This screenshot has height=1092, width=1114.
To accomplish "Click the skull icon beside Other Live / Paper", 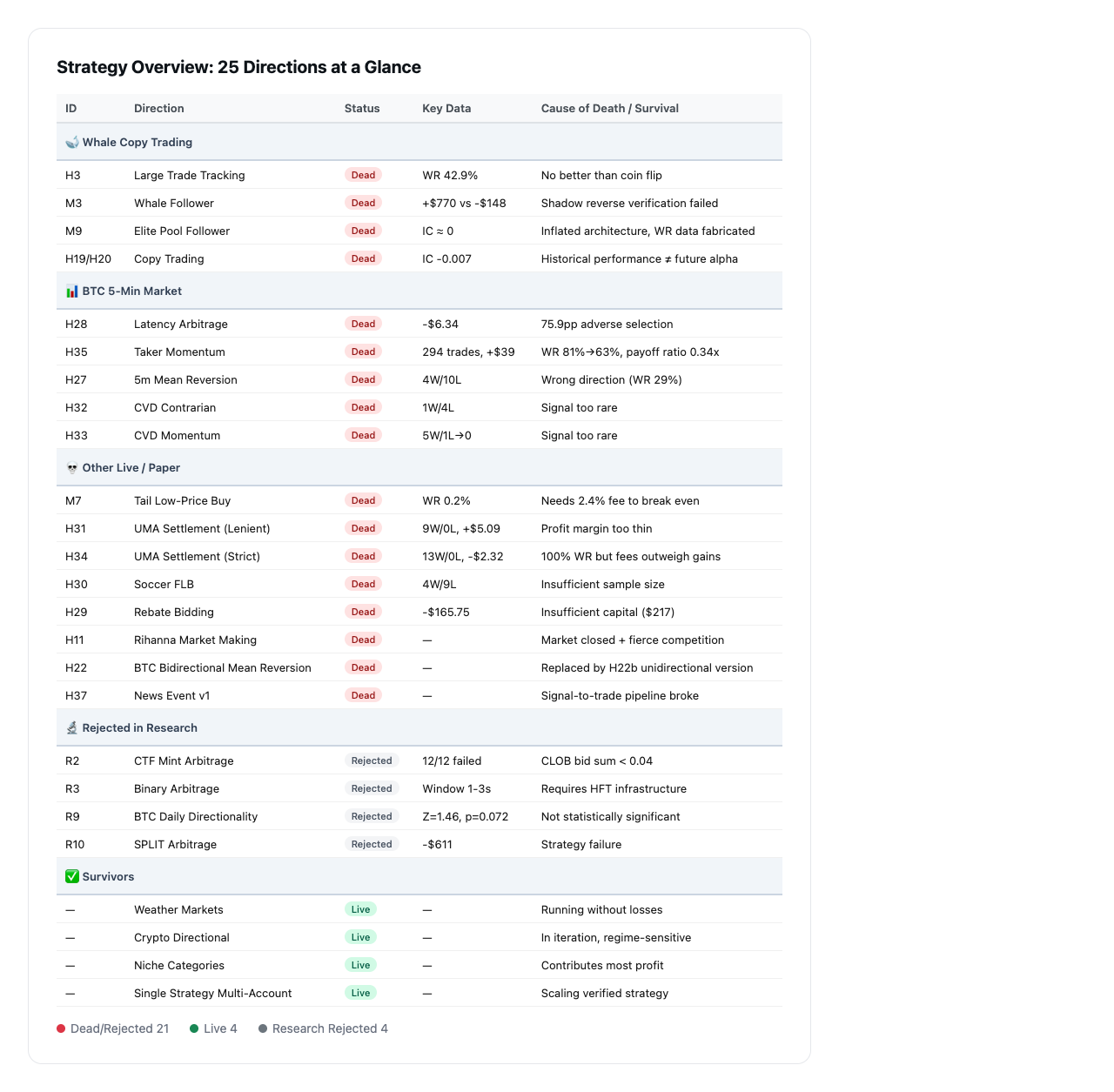I will (x=72, y=467).
